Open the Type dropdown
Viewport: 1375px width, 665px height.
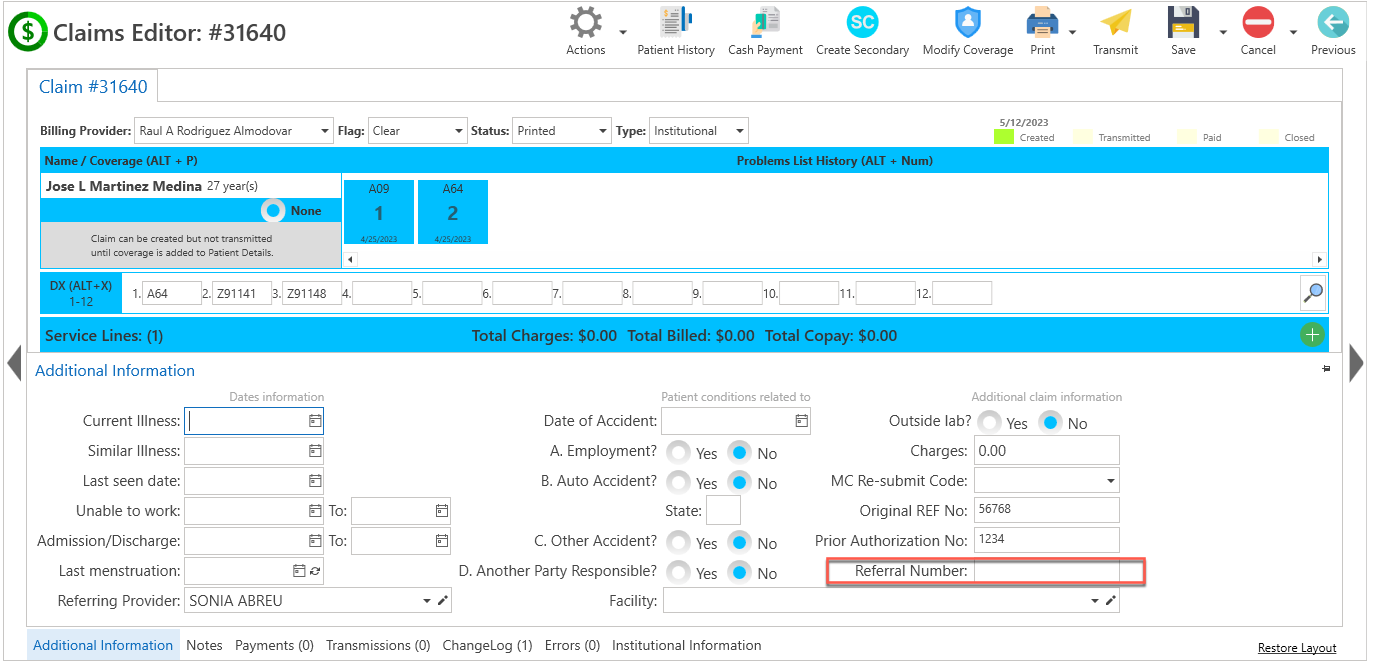pos(740,131)
